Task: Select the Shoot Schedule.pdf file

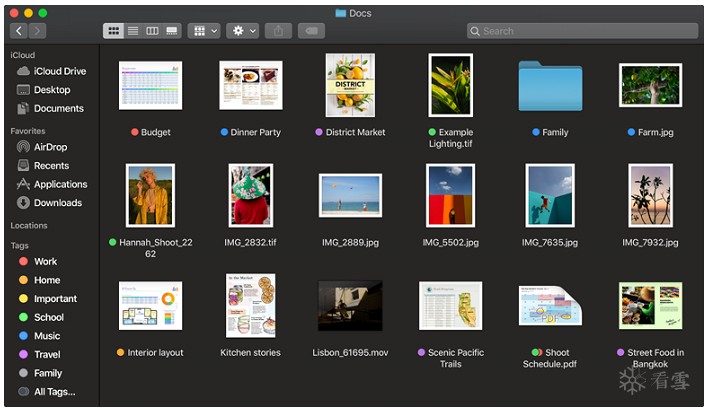Action: click(x=550, y=306)
